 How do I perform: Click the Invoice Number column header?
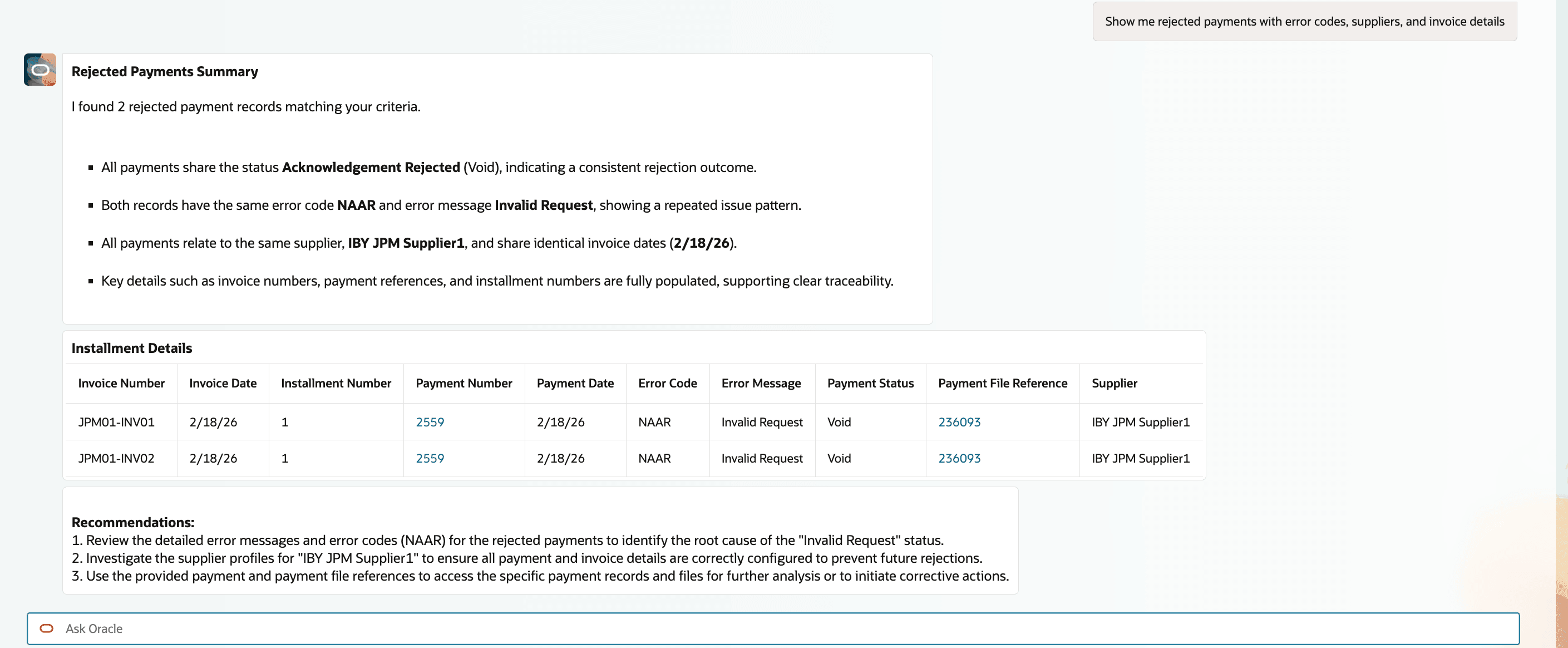[121, 383]
